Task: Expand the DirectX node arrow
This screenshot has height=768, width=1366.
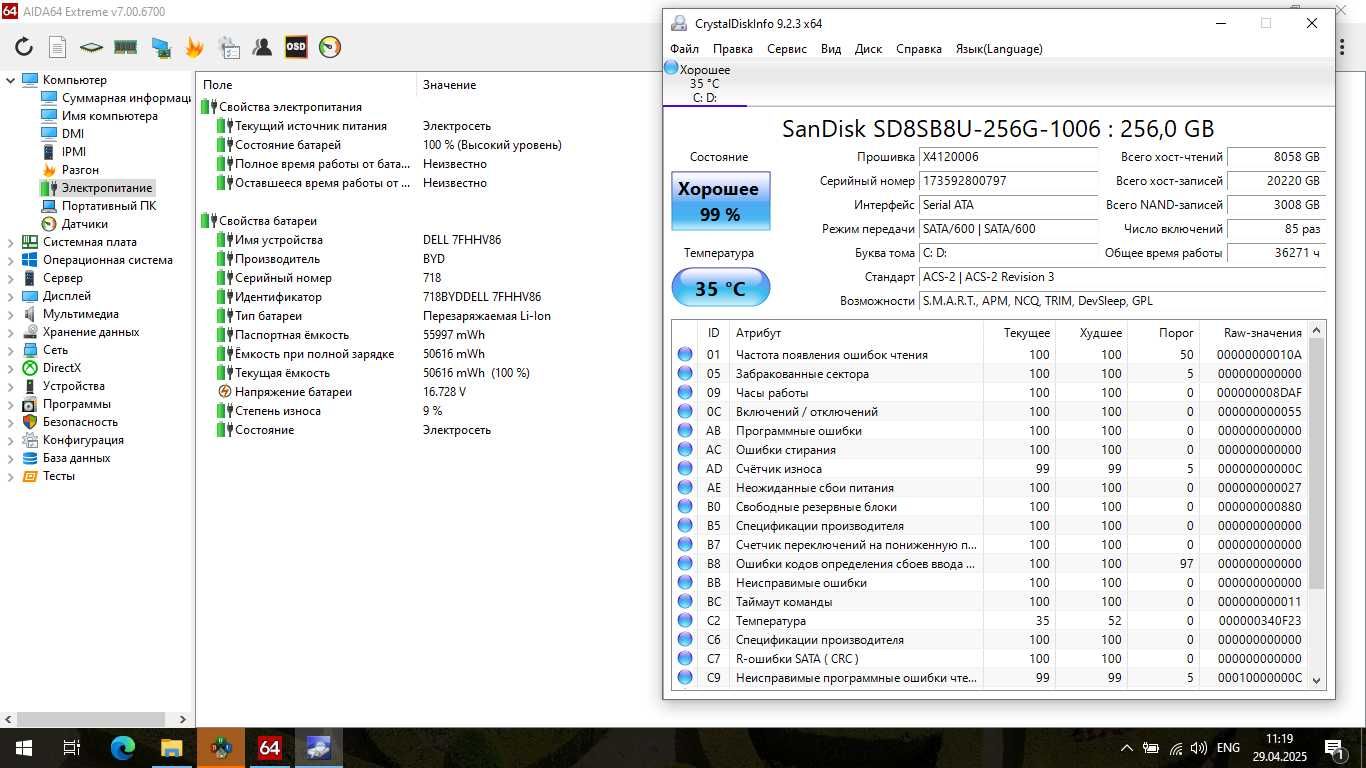Action: 10,368
